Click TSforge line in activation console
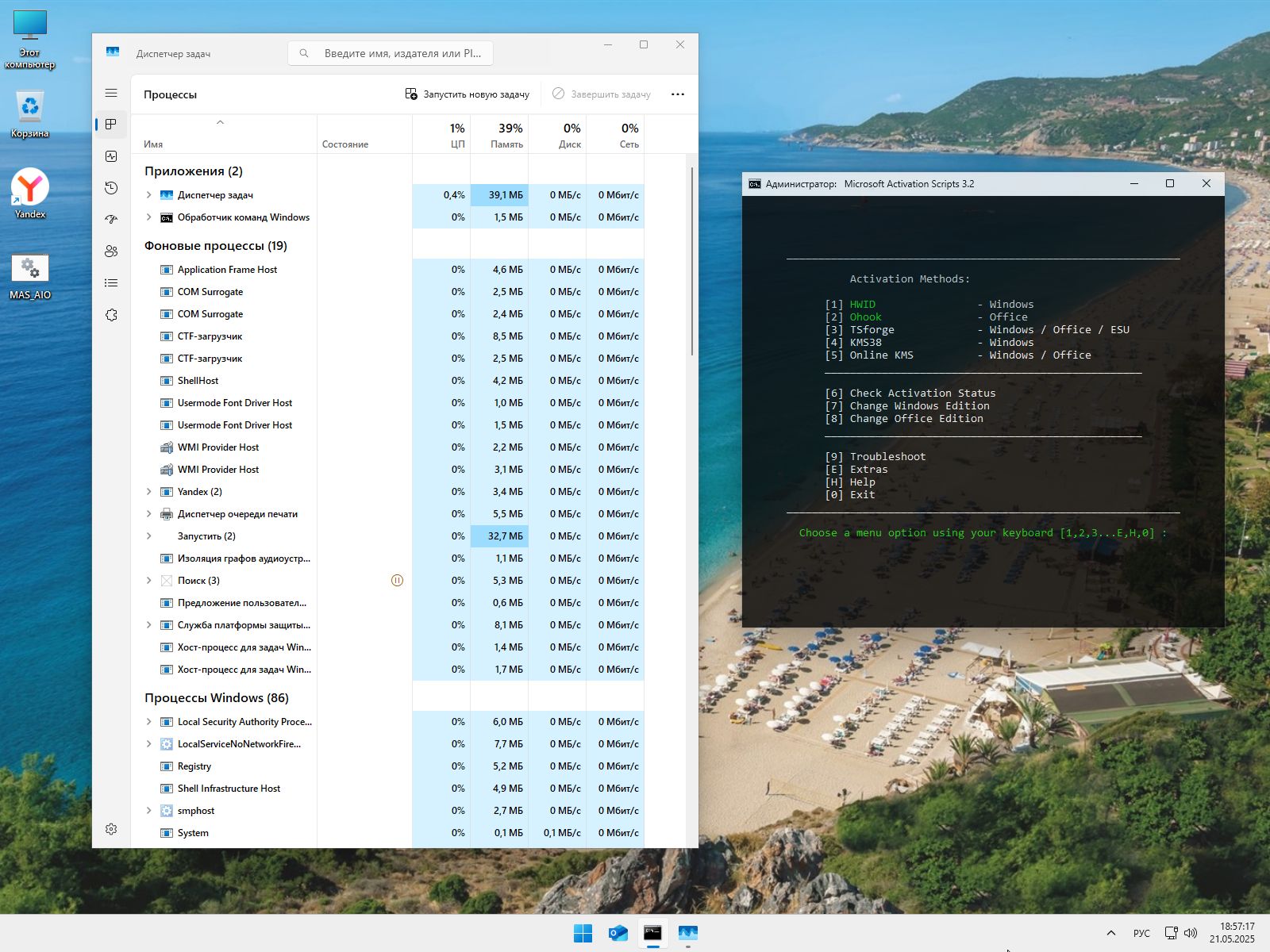This screenshot has width=1270, height=952. tap(977, 330)
